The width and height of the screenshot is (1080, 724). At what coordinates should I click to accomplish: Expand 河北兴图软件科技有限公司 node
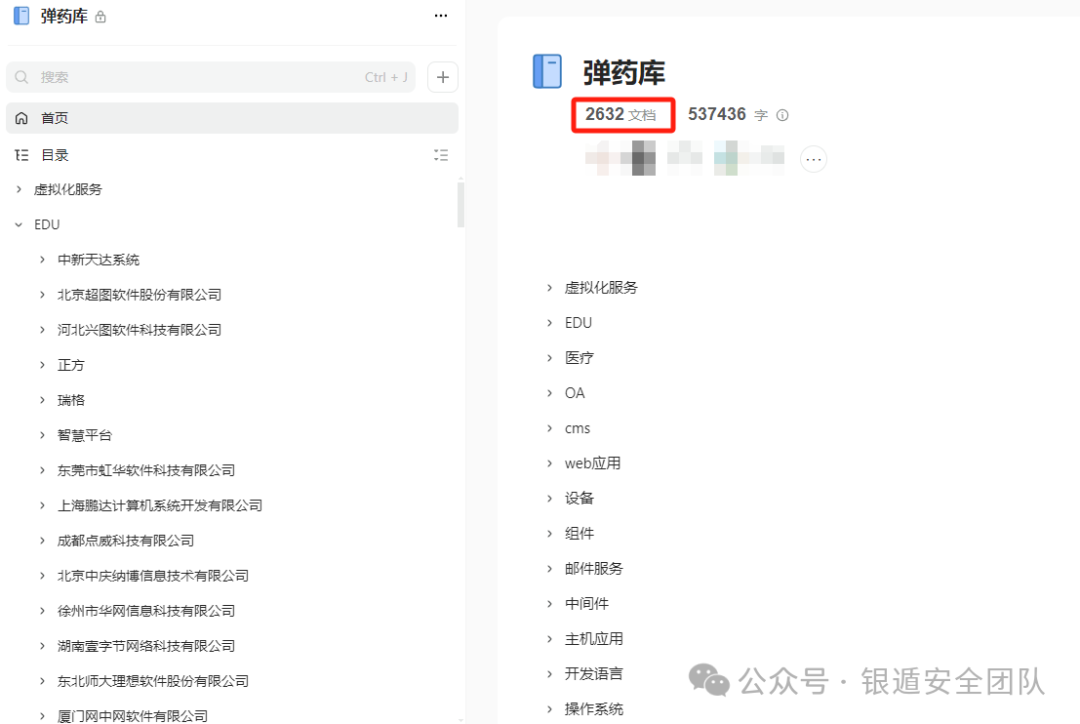(x=42, y=330)
